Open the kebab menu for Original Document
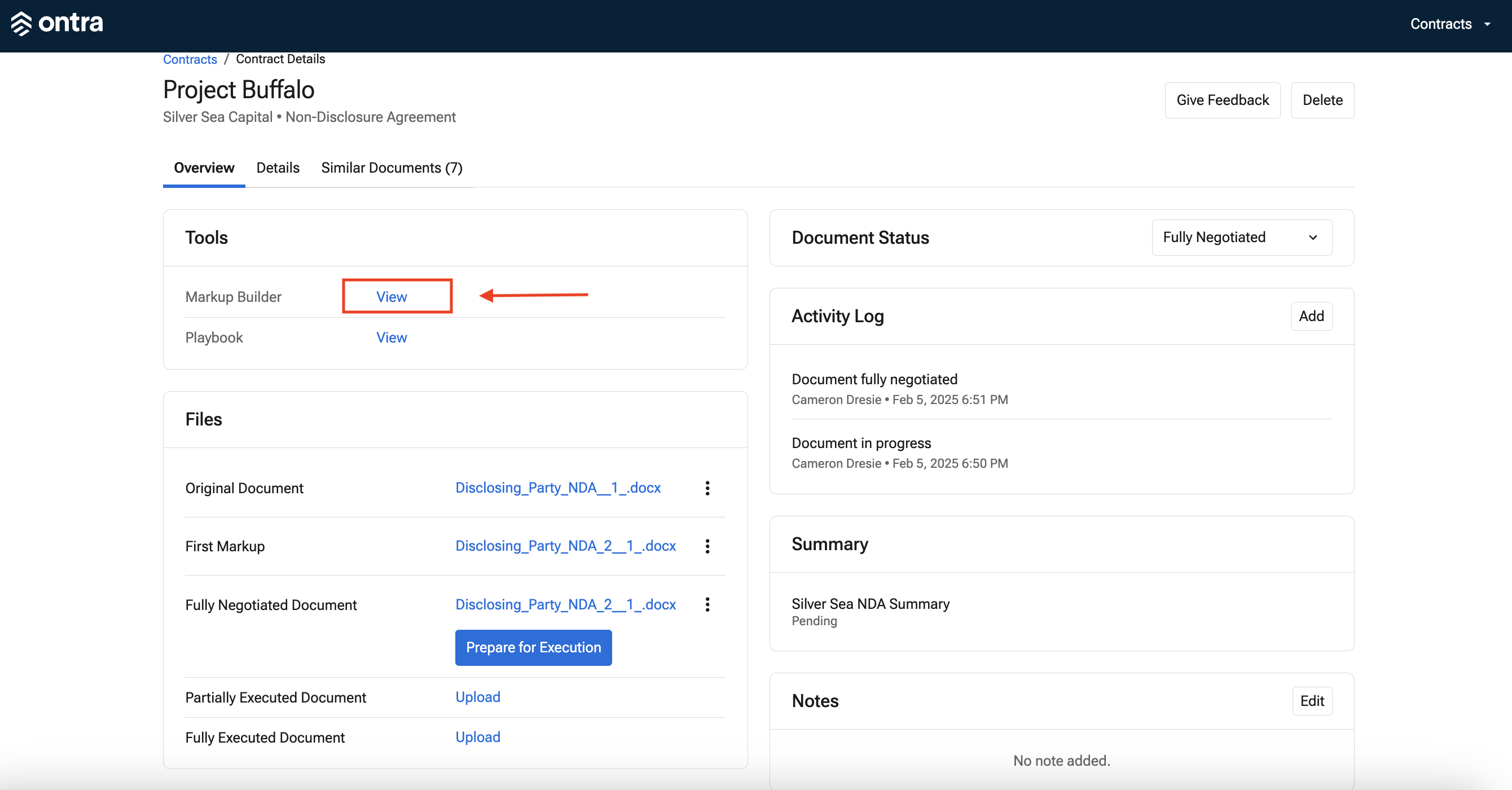 [707, 488]
